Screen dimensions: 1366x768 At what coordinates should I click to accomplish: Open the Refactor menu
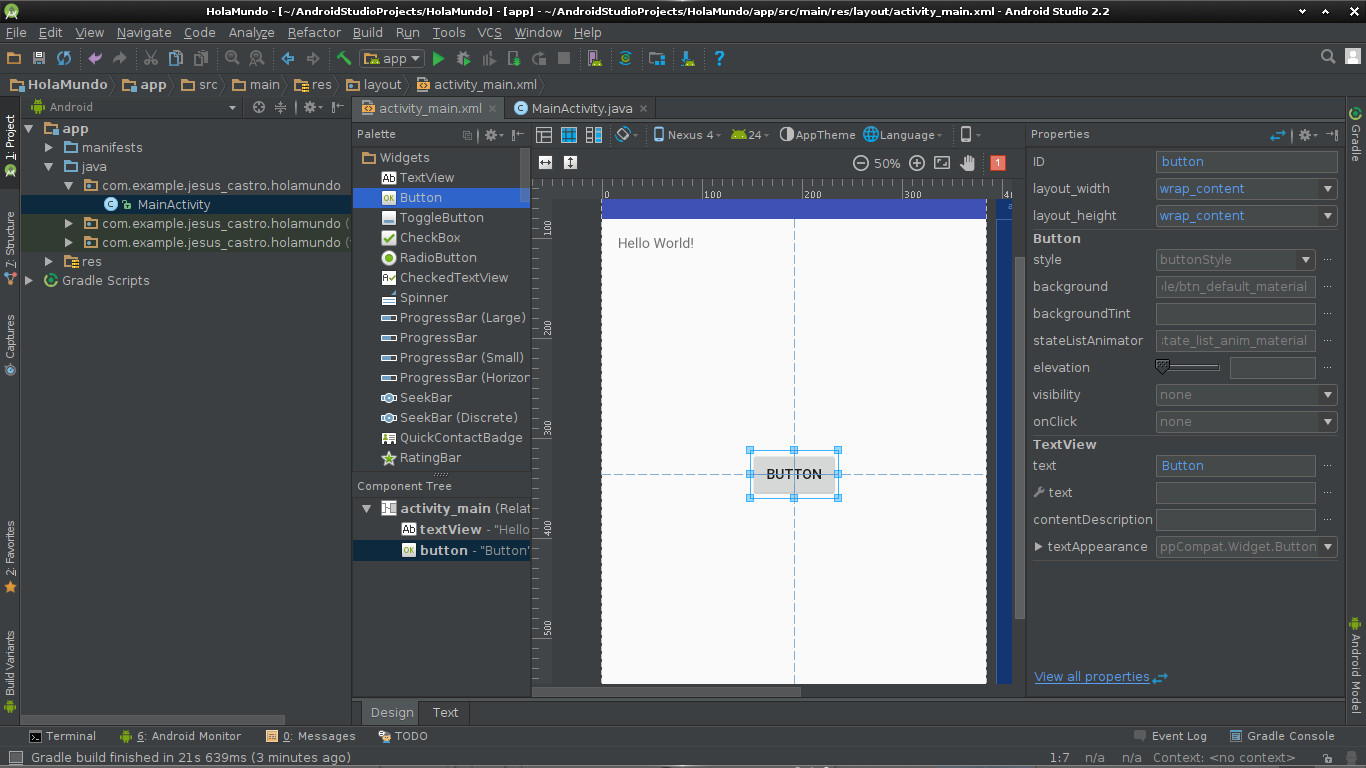(314, 32)
